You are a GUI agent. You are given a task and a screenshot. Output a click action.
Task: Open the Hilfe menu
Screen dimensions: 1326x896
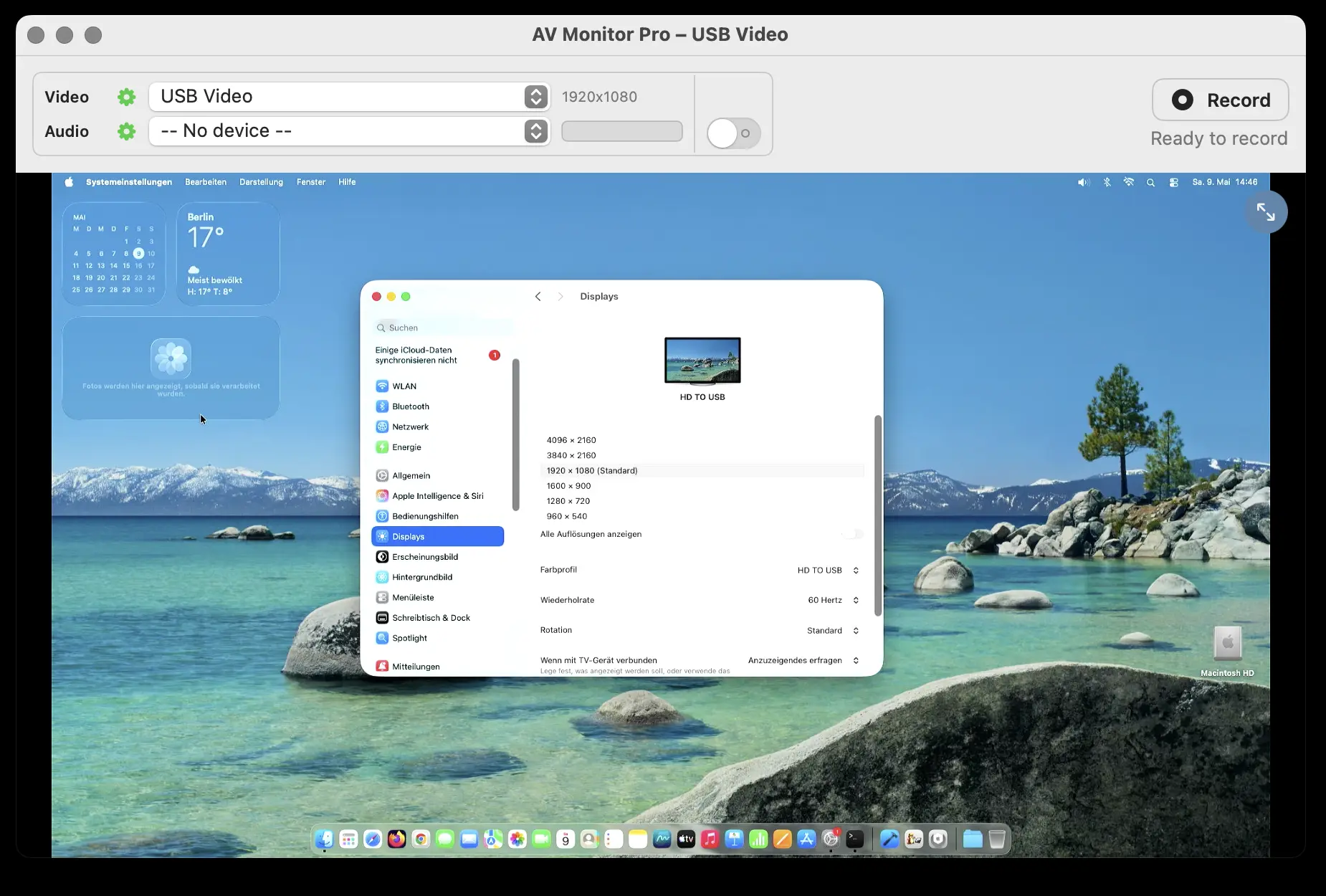pyautogui.click(x=347, y=182)
